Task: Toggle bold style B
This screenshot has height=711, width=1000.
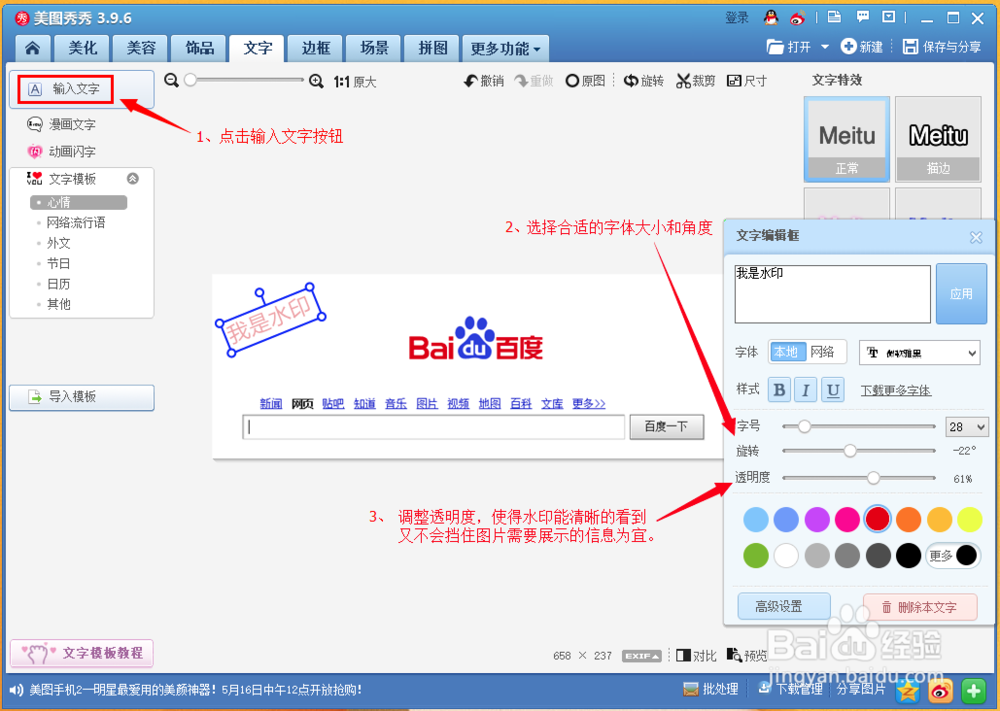Action: [779, 390]
